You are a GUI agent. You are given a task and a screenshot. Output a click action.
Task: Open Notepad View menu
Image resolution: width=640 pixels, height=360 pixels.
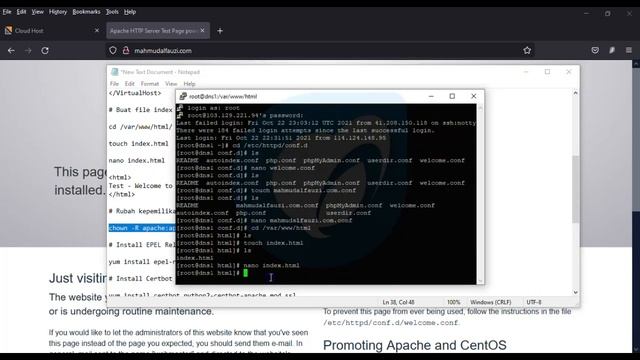pyautogui.click(x=171, y=84)
